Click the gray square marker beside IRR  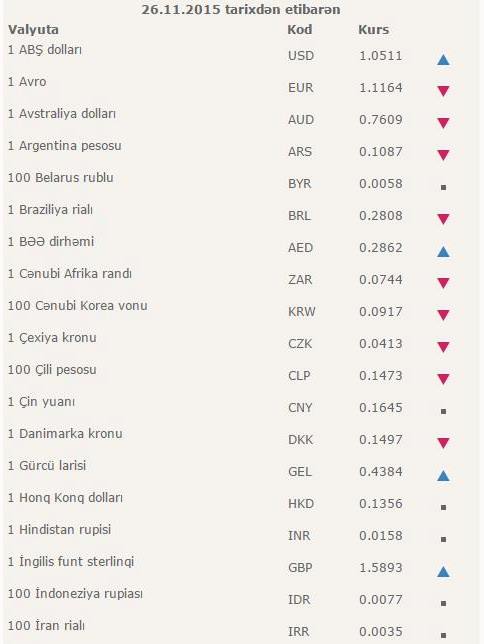click(443, 635)
